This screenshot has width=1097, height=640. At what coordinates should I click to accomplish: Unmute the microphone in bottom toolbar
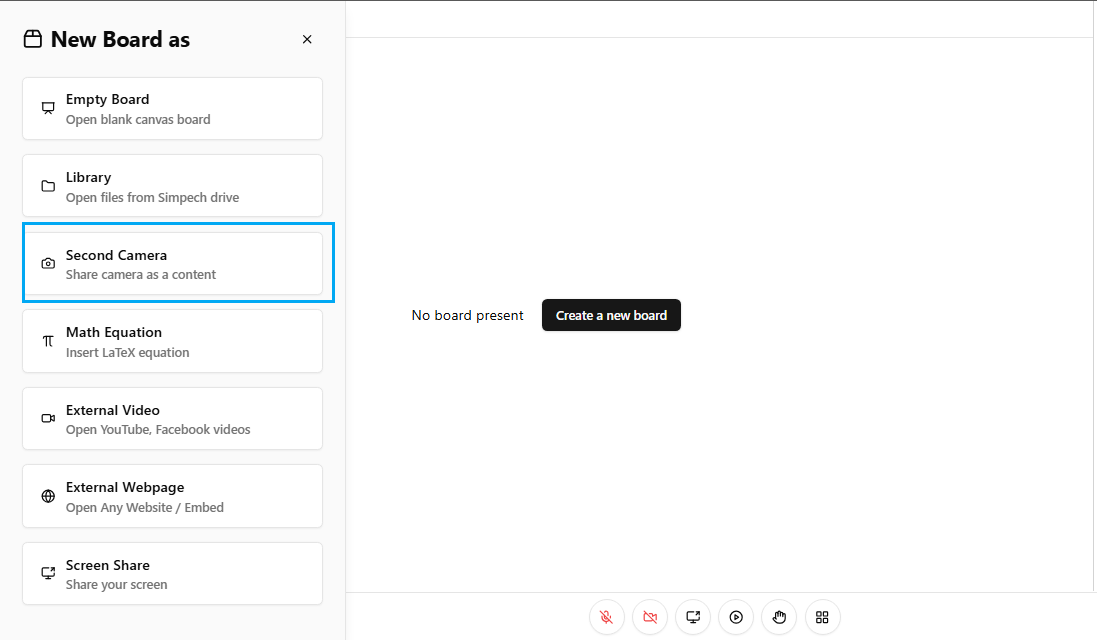(607, 617)
